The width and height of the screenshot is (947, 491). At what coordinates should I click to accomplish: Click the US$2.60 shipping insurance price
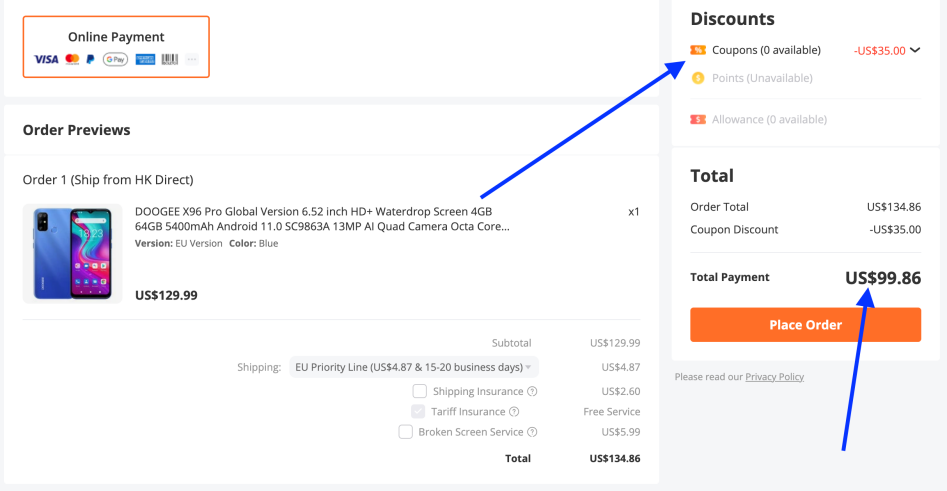[x=621, y=391]
